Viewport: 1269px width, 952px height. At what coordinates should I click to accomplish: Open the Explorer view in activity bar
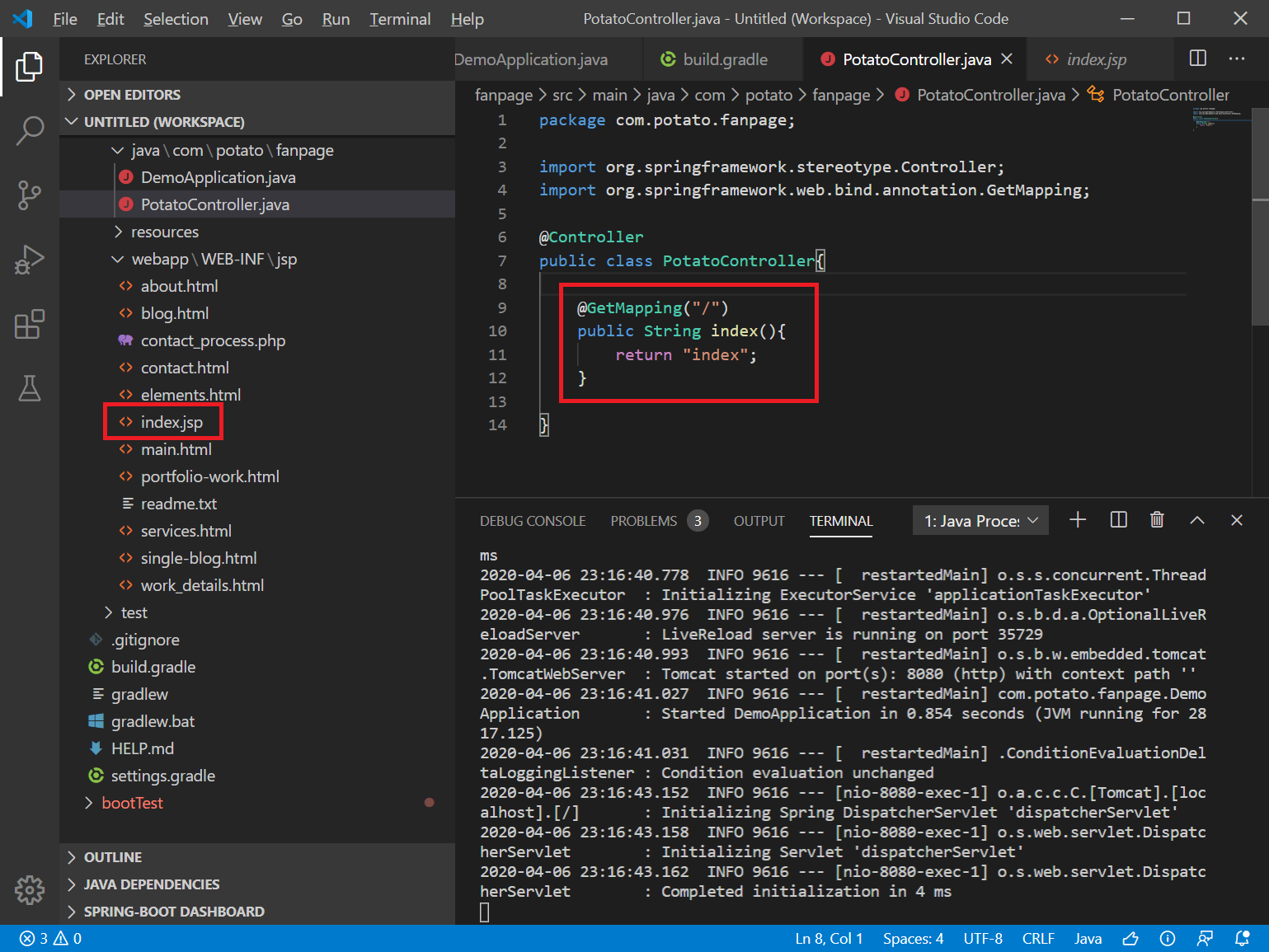(x=30, y=67)
